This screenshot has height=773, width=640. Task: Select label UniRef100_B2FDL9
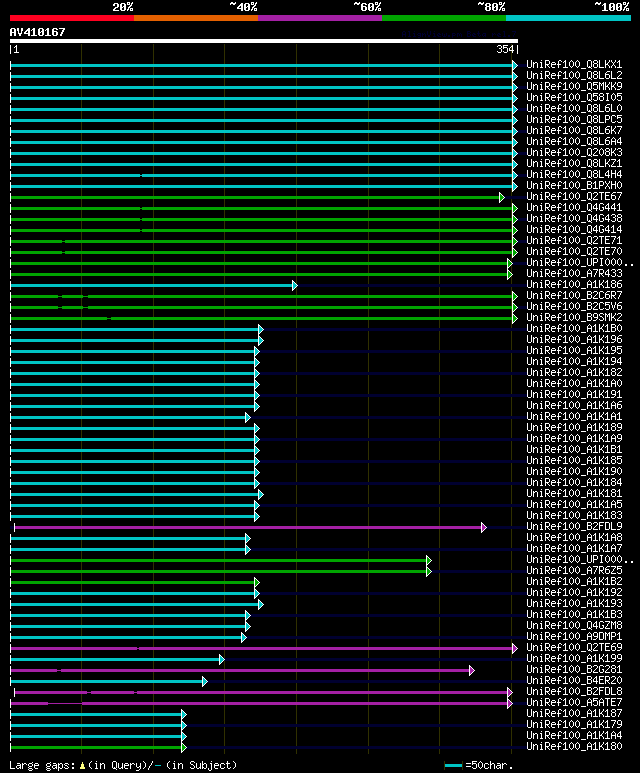(574, 527)
